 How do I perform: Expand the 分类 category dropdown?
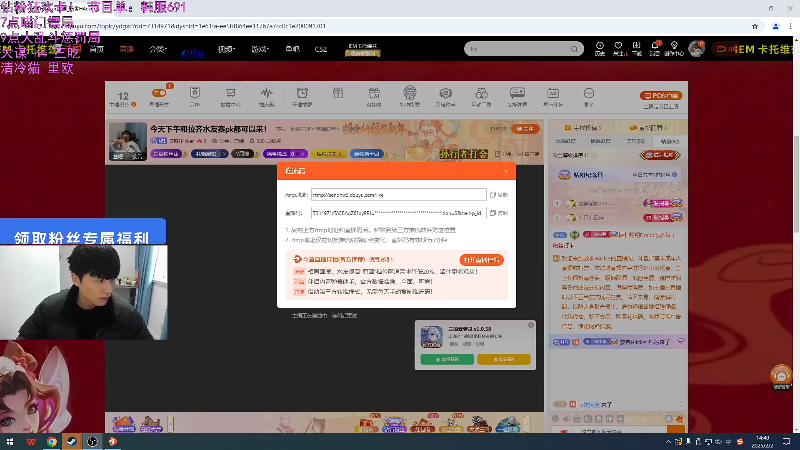(158, 49)
